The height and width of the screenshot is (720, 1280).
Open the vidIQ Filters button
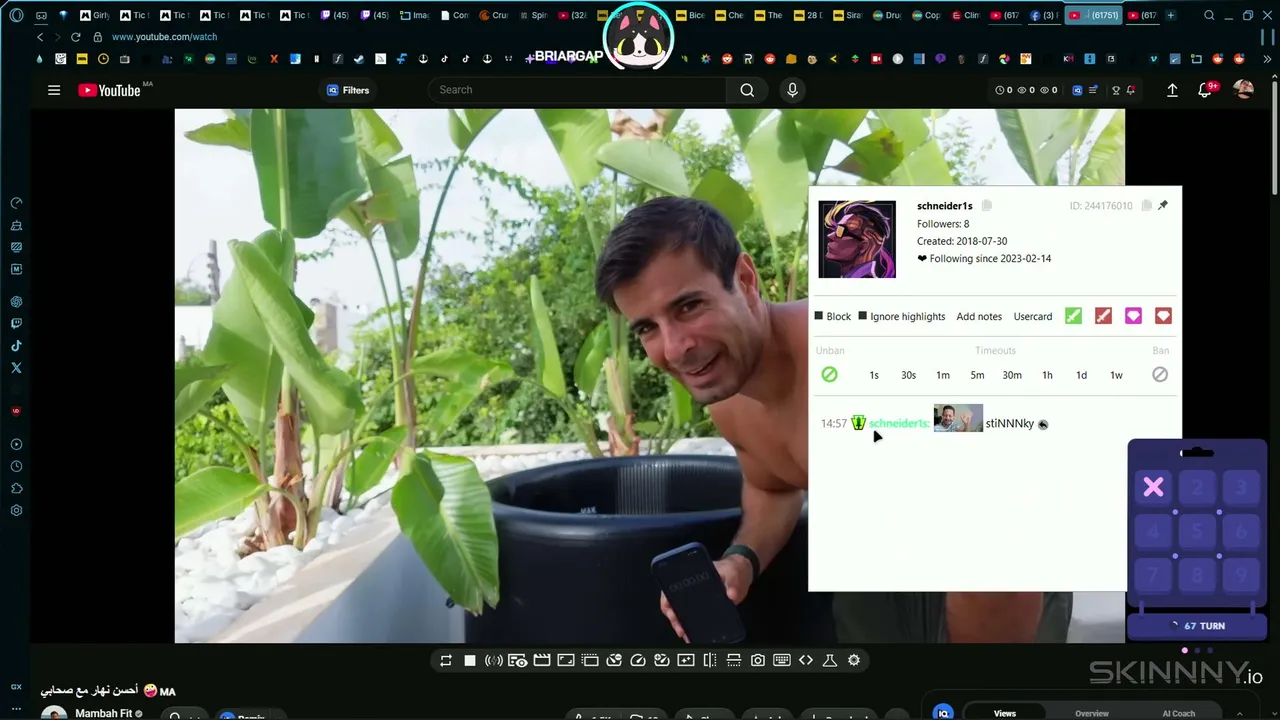click(348, 90)
